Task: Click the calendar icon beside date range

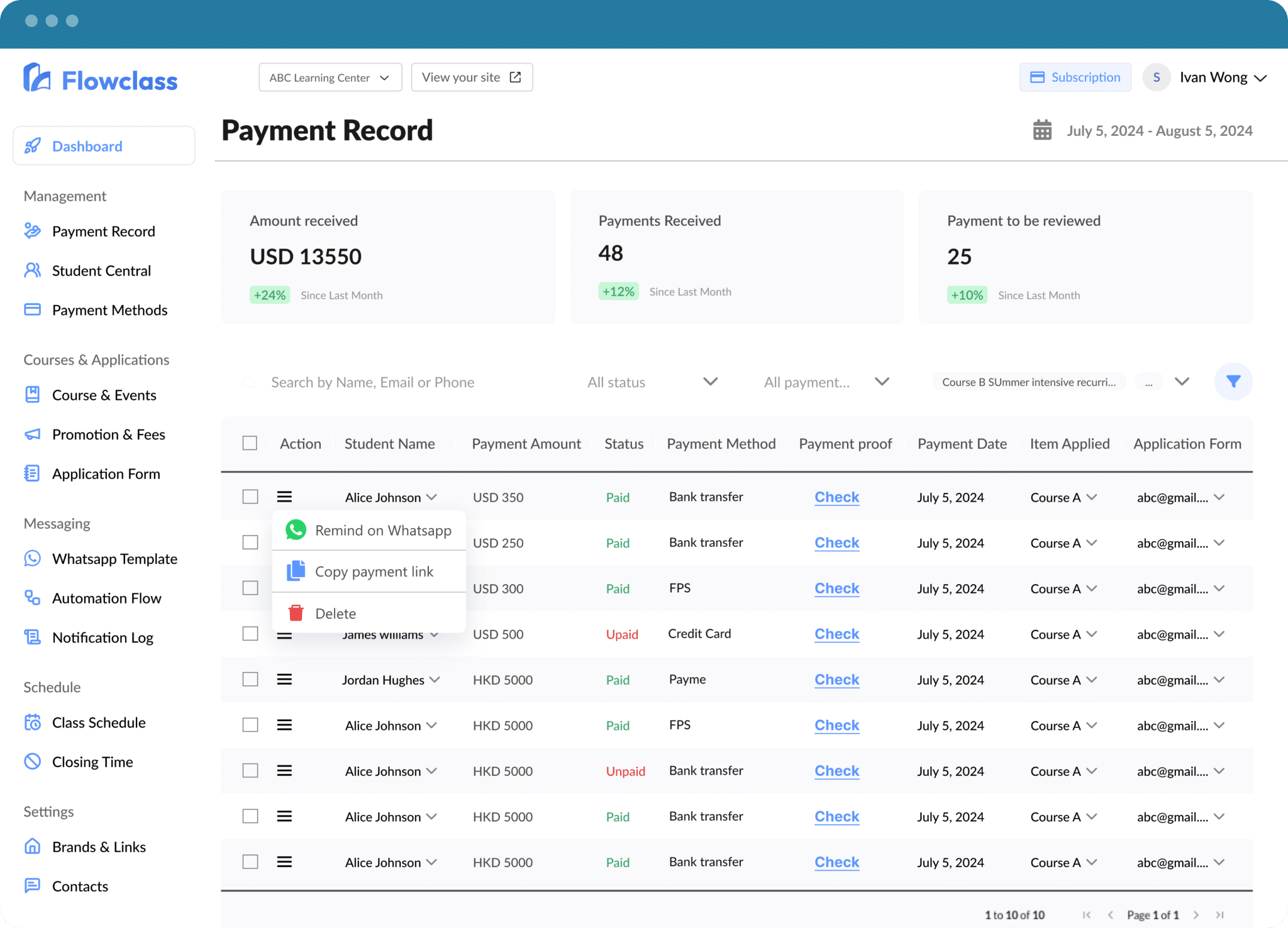Action: (1042, 130)
